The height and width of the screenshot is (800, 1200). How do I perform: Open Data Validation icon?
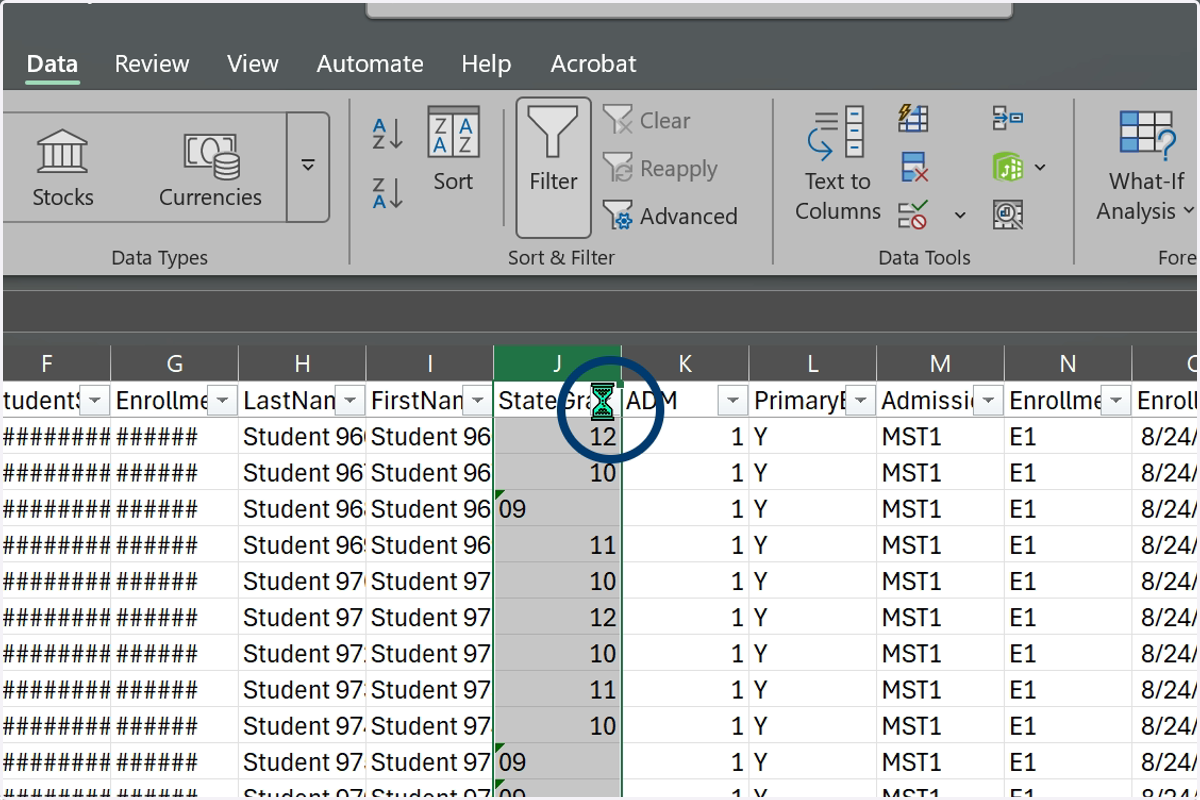(x=913, y=214)
